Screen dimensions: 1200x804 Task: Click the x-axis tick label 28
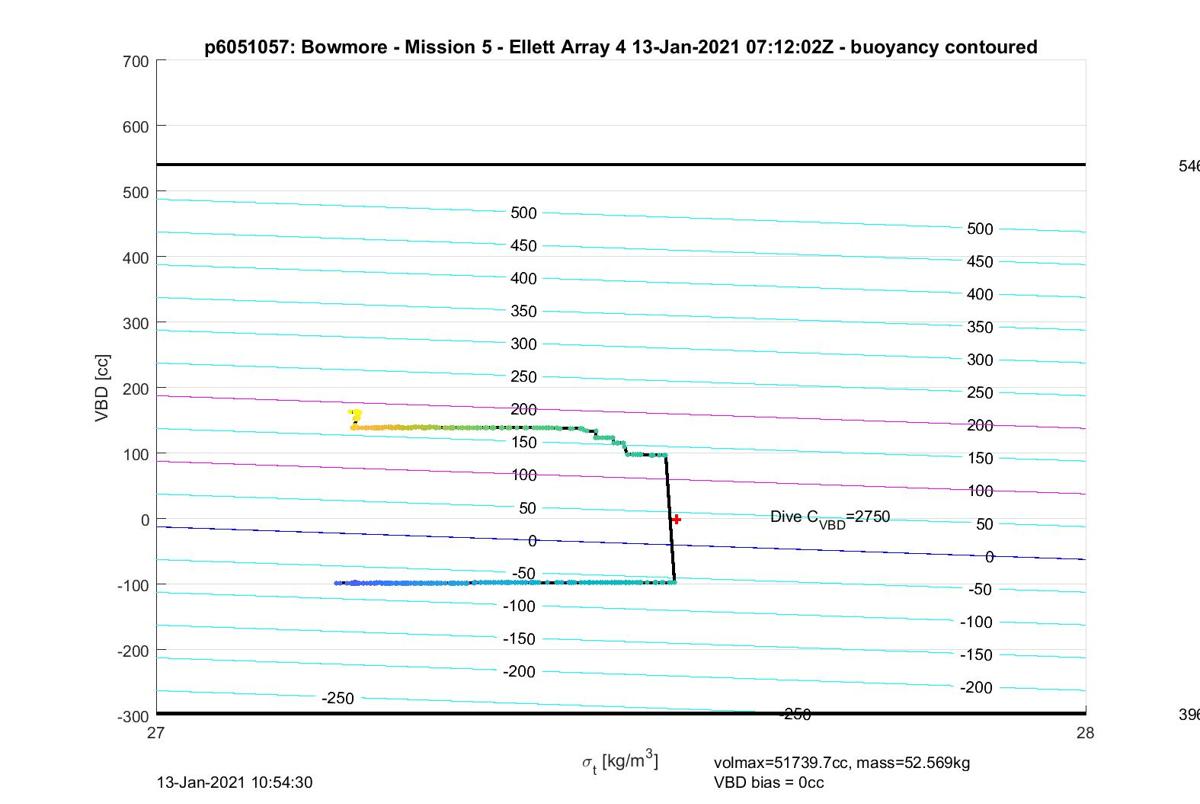point(1086,733)
